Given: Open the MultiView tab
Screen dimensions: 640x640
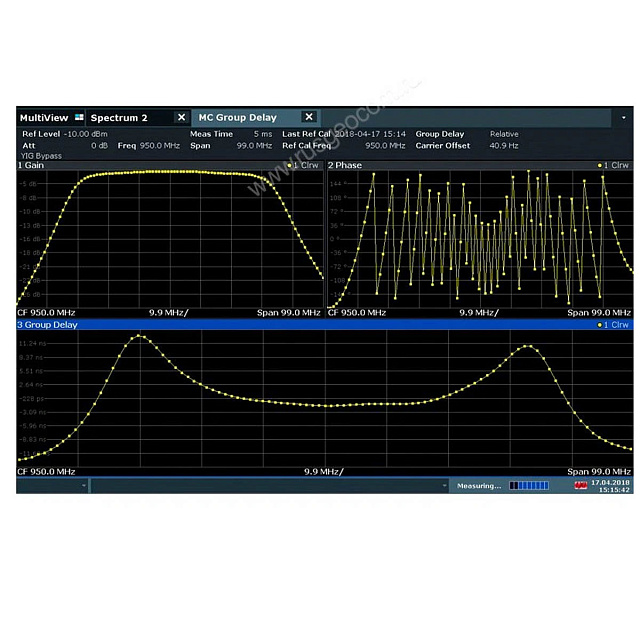Looking at the screenshot, I should pos(43,118).
